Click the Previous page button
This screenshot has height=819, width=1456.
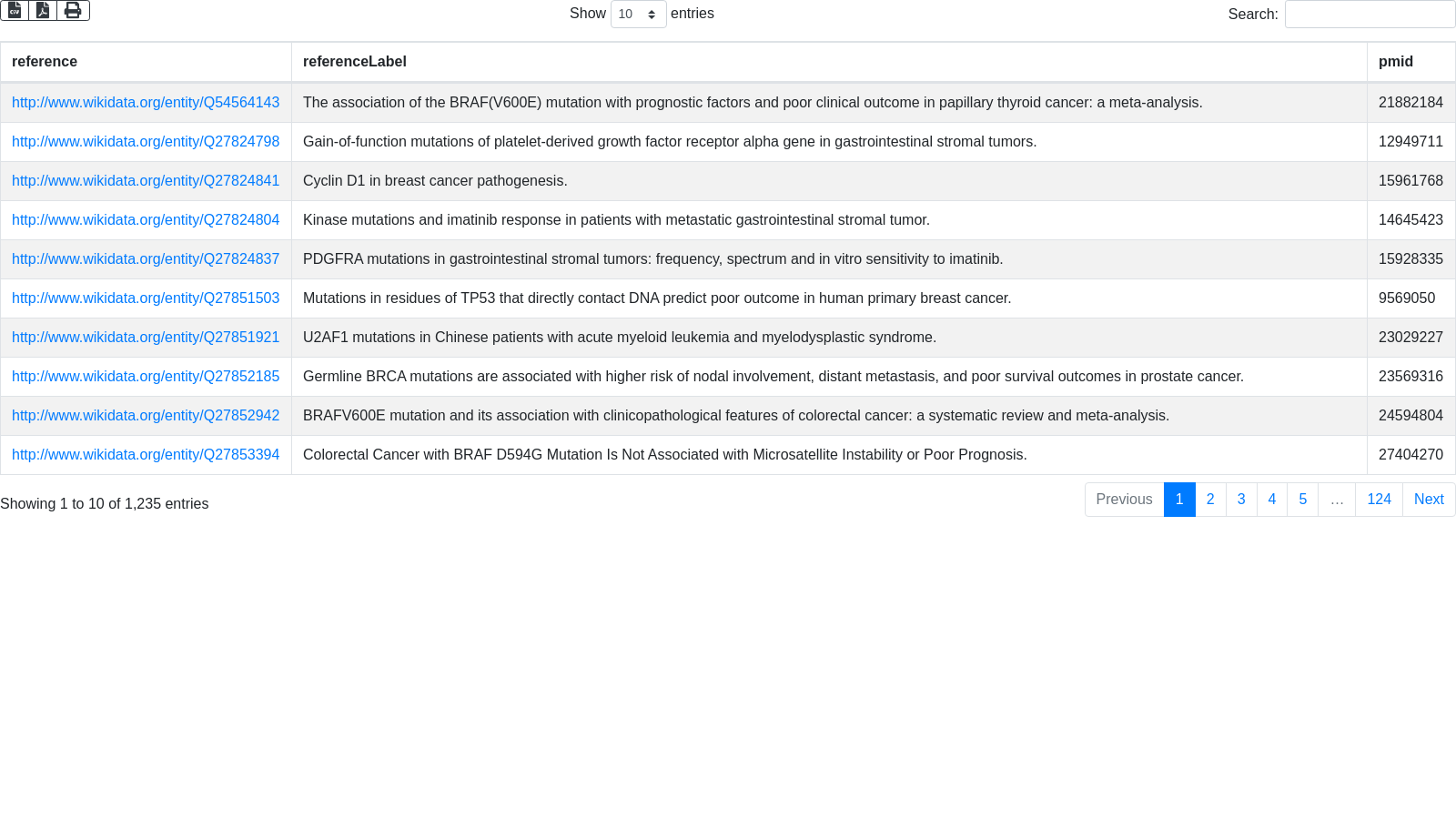(1124, 500)
